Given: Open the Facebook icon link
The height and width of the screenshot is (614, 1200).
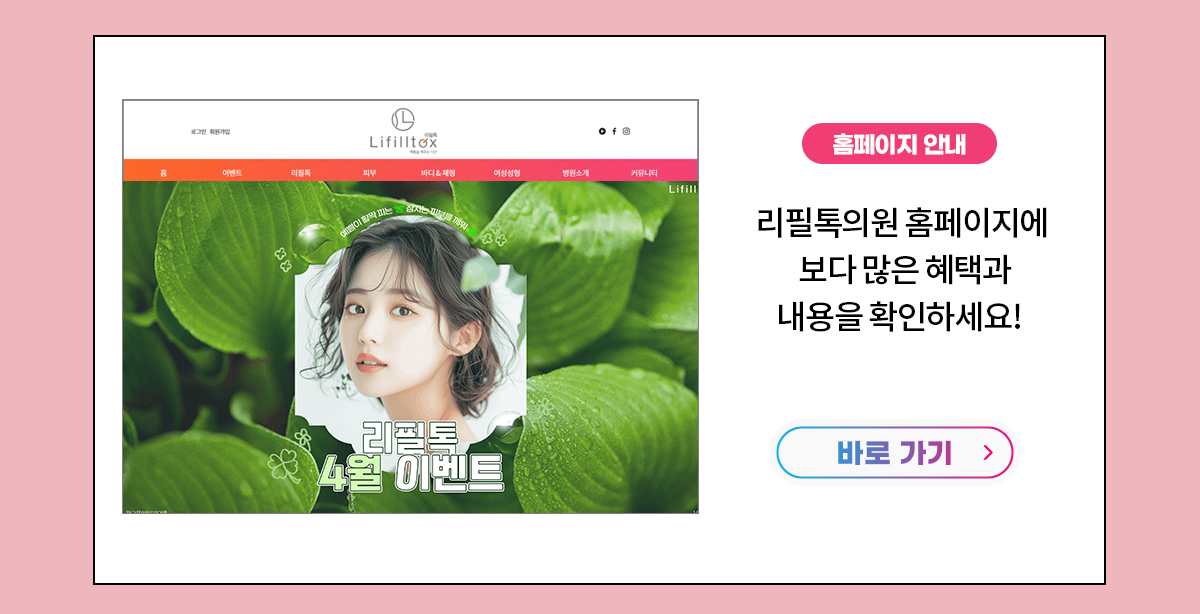Looking at the screenshot, I should pyautogui.click(x=614, y=131).
